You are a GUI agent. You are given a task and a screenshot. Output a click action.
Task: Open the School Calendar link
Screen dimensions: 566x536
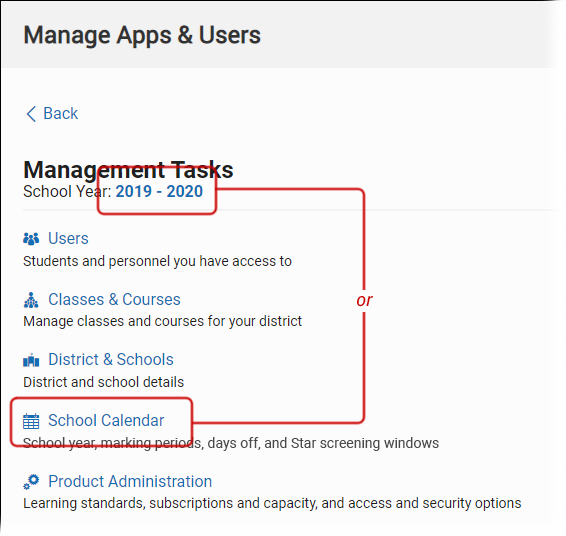pos(106,420)
